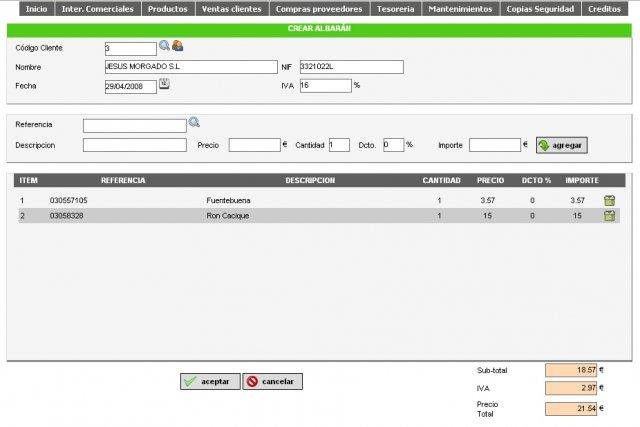Delete the Ron Cacique row via trash icon
Viewport: 640px width, 427px height.
[608, 216]
